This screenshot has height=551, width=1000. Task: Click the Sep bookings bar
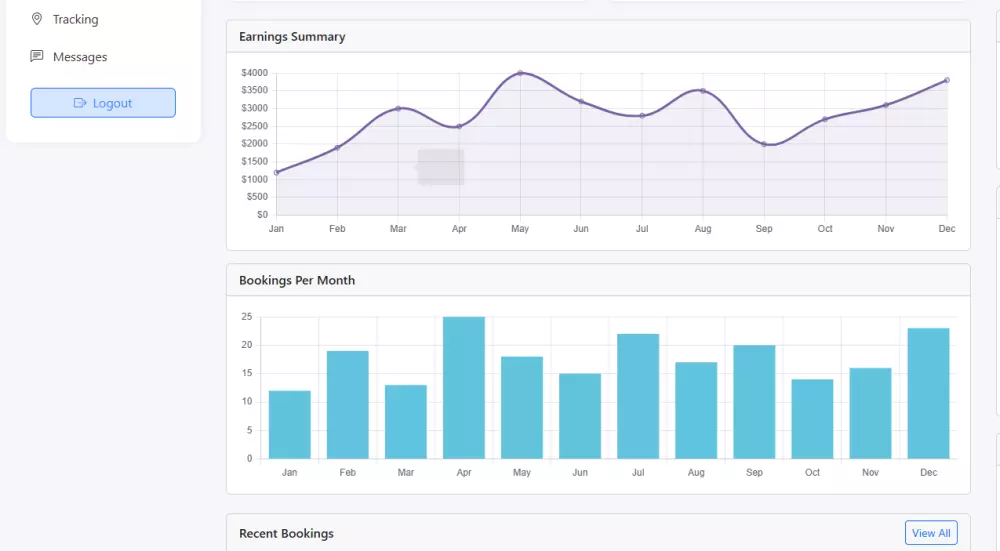tap(754, 402)
